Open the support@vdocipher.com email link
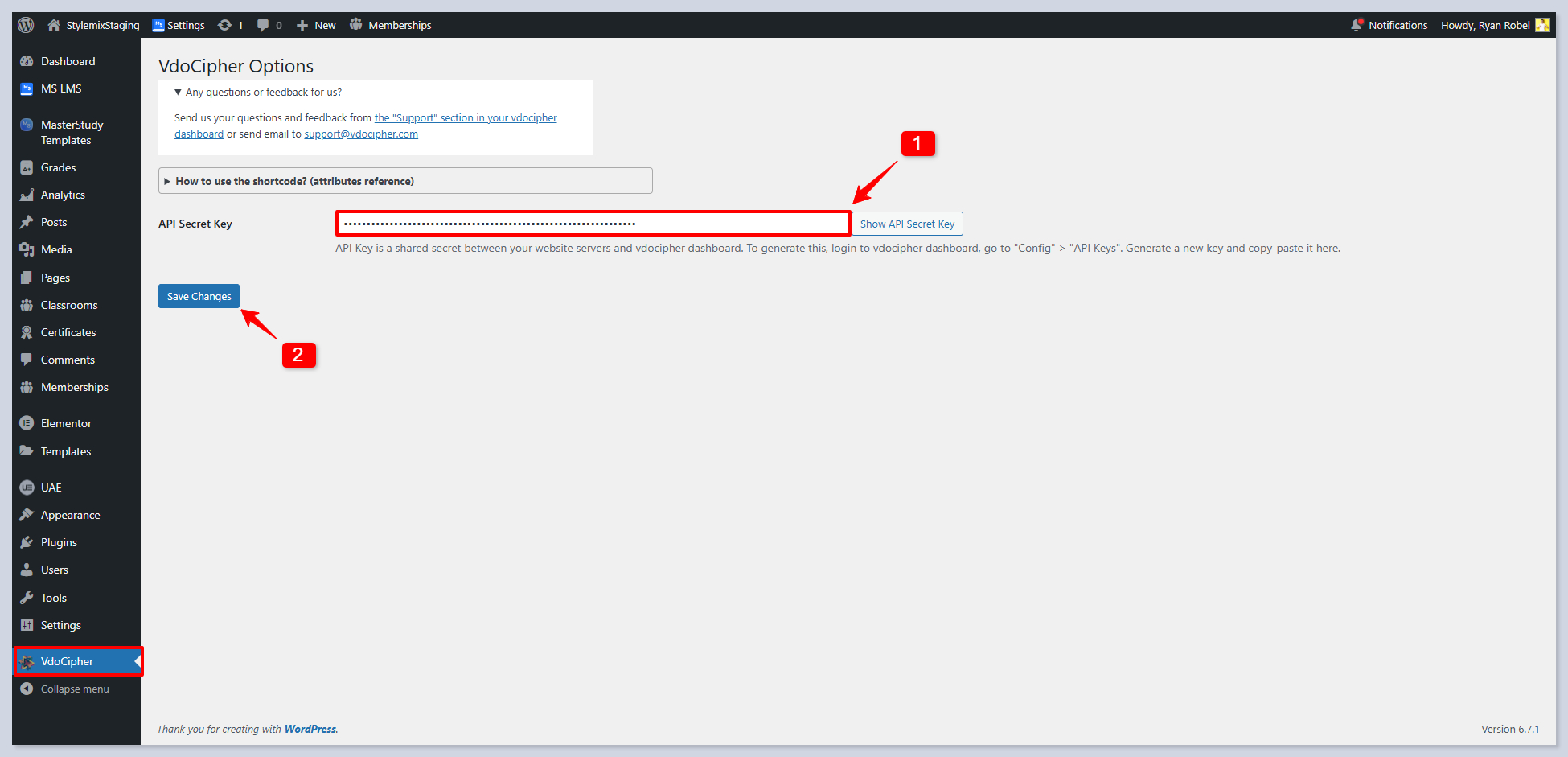This screenshot has width=1568, height=757. 361,134
